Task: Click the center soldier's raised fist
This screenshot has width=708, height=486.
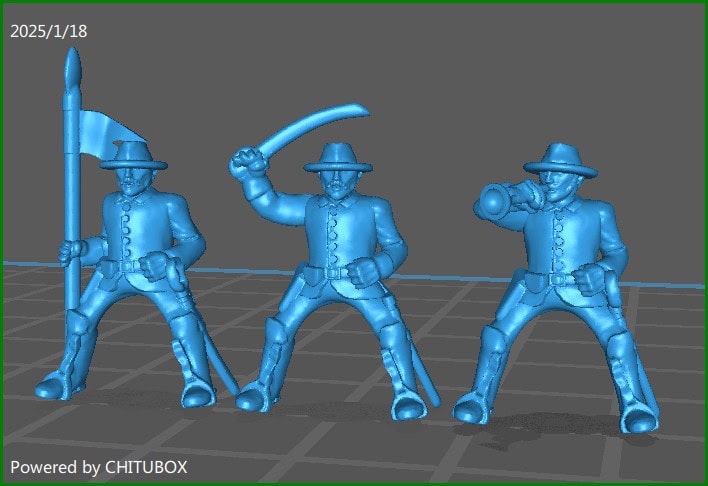Action: pyautogui.click(x=246, y=160)
